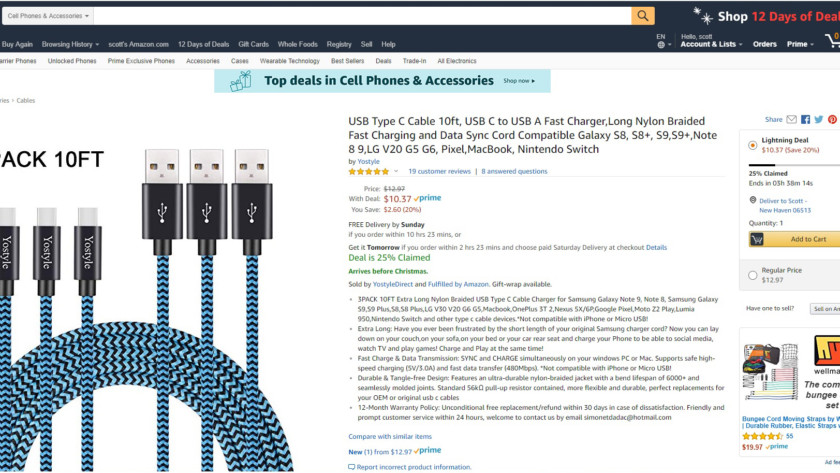
Task: Click the product star rating
Action: (368, 172)
